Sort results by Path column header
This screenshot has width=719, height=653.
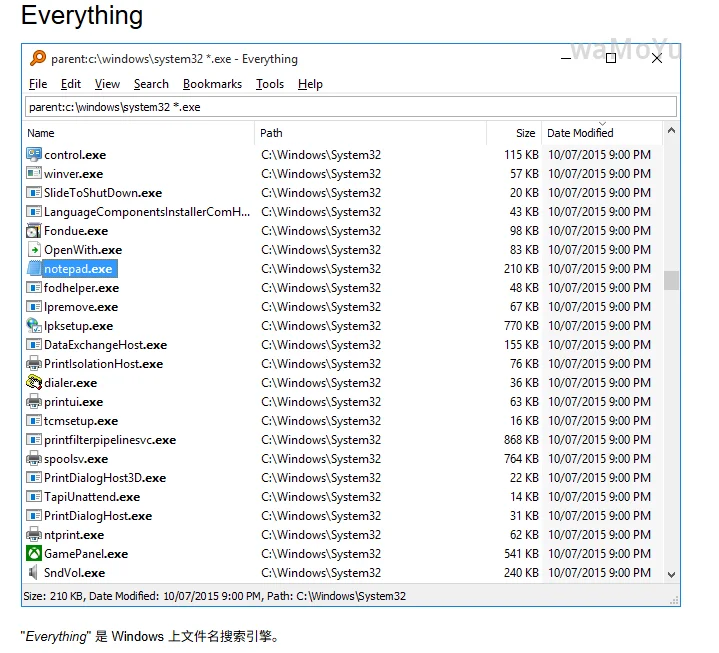(371, 133)
